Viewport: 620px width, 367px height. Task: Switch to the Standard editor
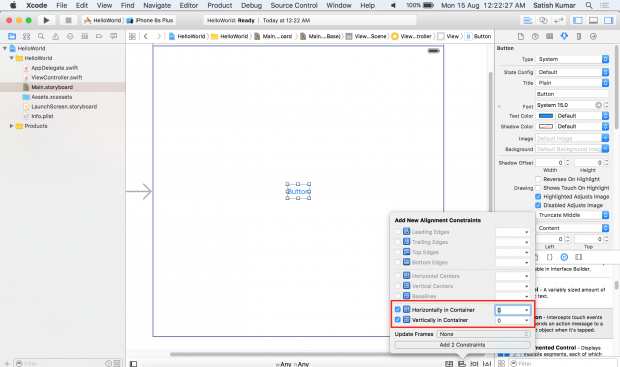tap(527, 20)
